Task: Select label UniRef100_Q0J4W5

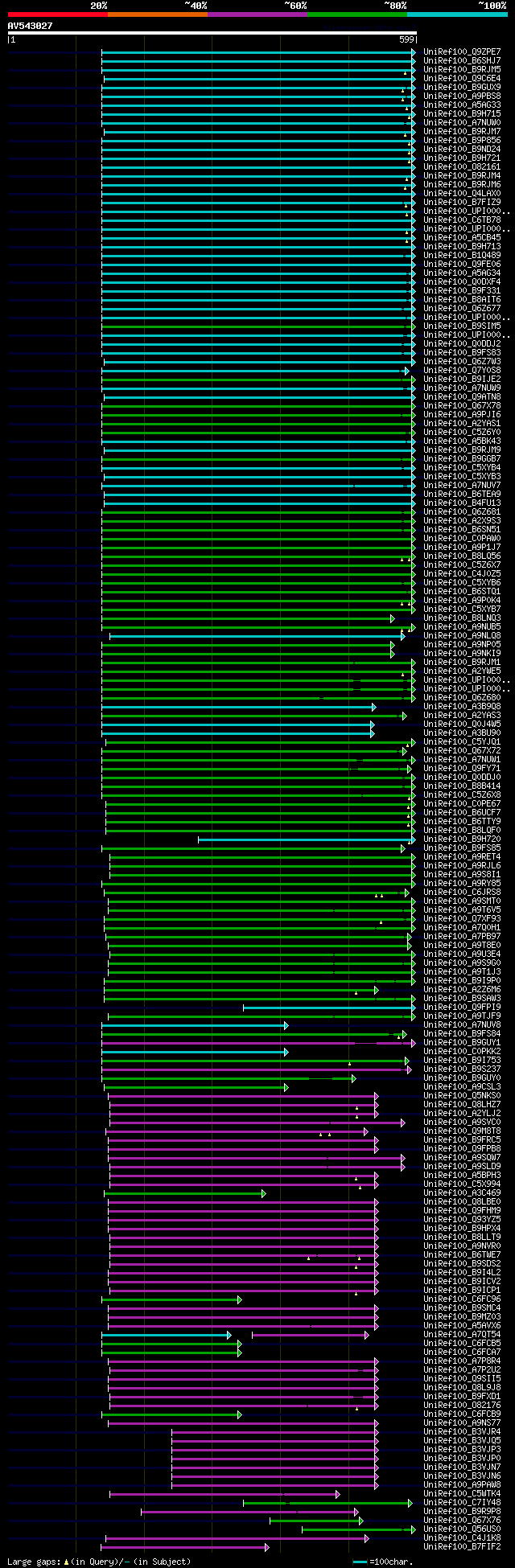Action: pyautogui.click(x=461, y=724)
